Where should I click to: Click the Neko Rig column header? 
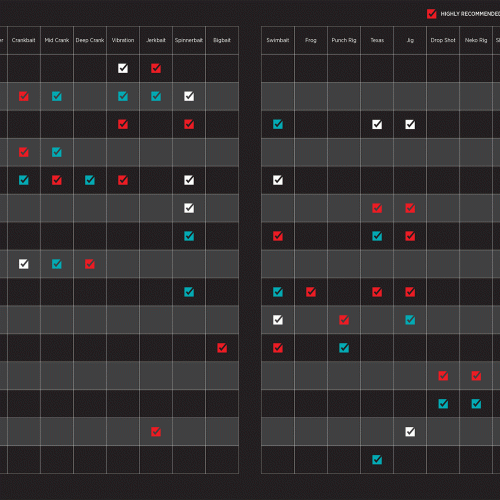point(476,40)
